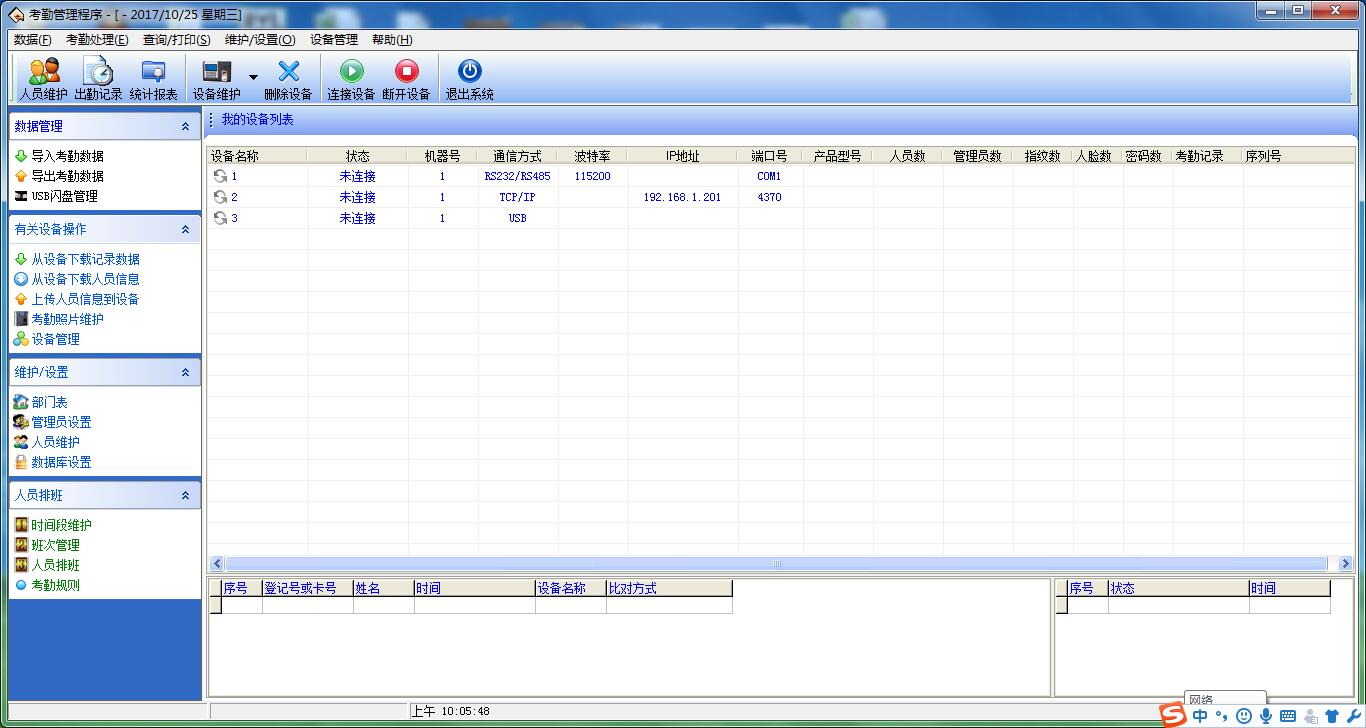Click 删除设备 blue X icon
The image size is (1366, 728).
pos(288,71)
